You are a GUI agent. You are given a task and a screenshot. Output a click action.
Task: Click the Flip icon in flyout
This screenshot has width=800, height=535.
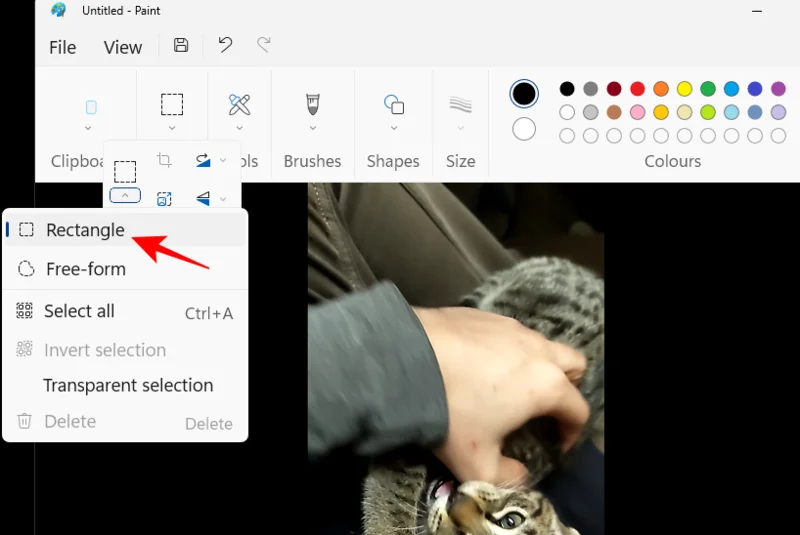pos(203,198)
